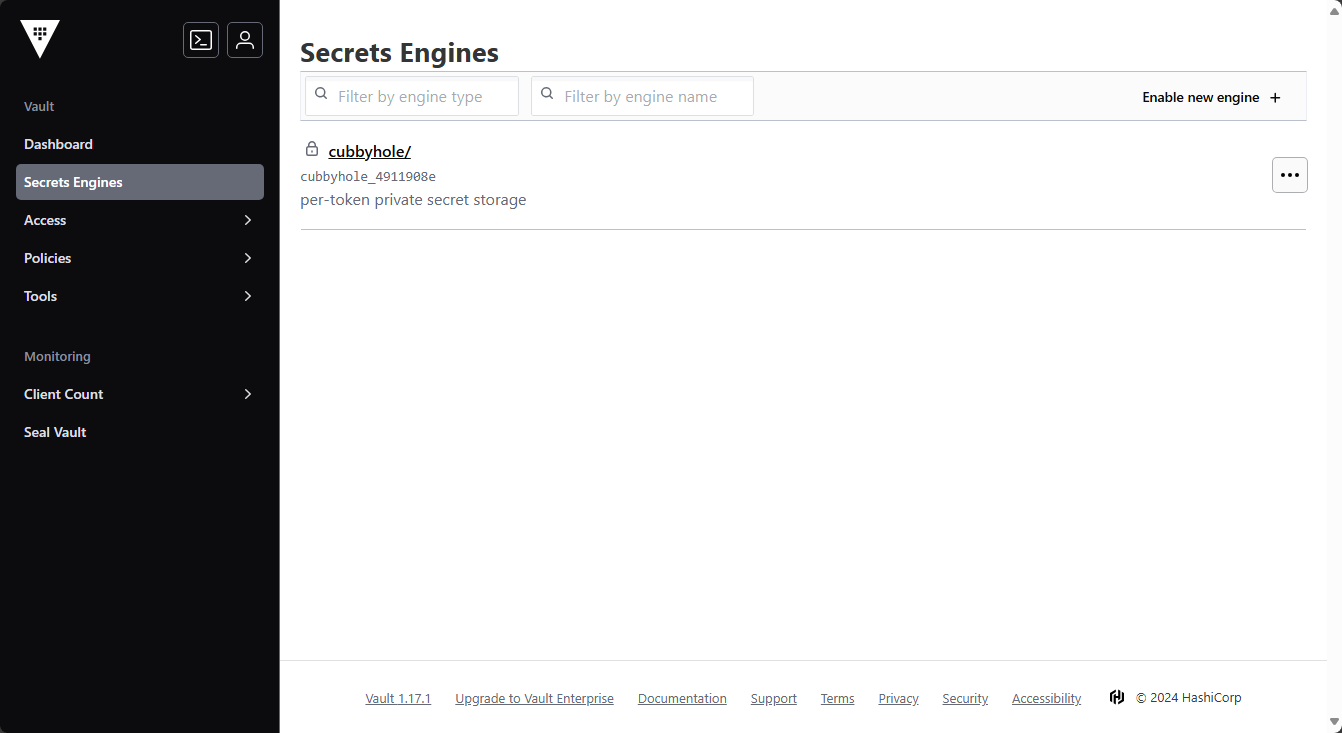1342x733 pixels.
Task: Open the Access sidebar item
Action: coord(140,220)
